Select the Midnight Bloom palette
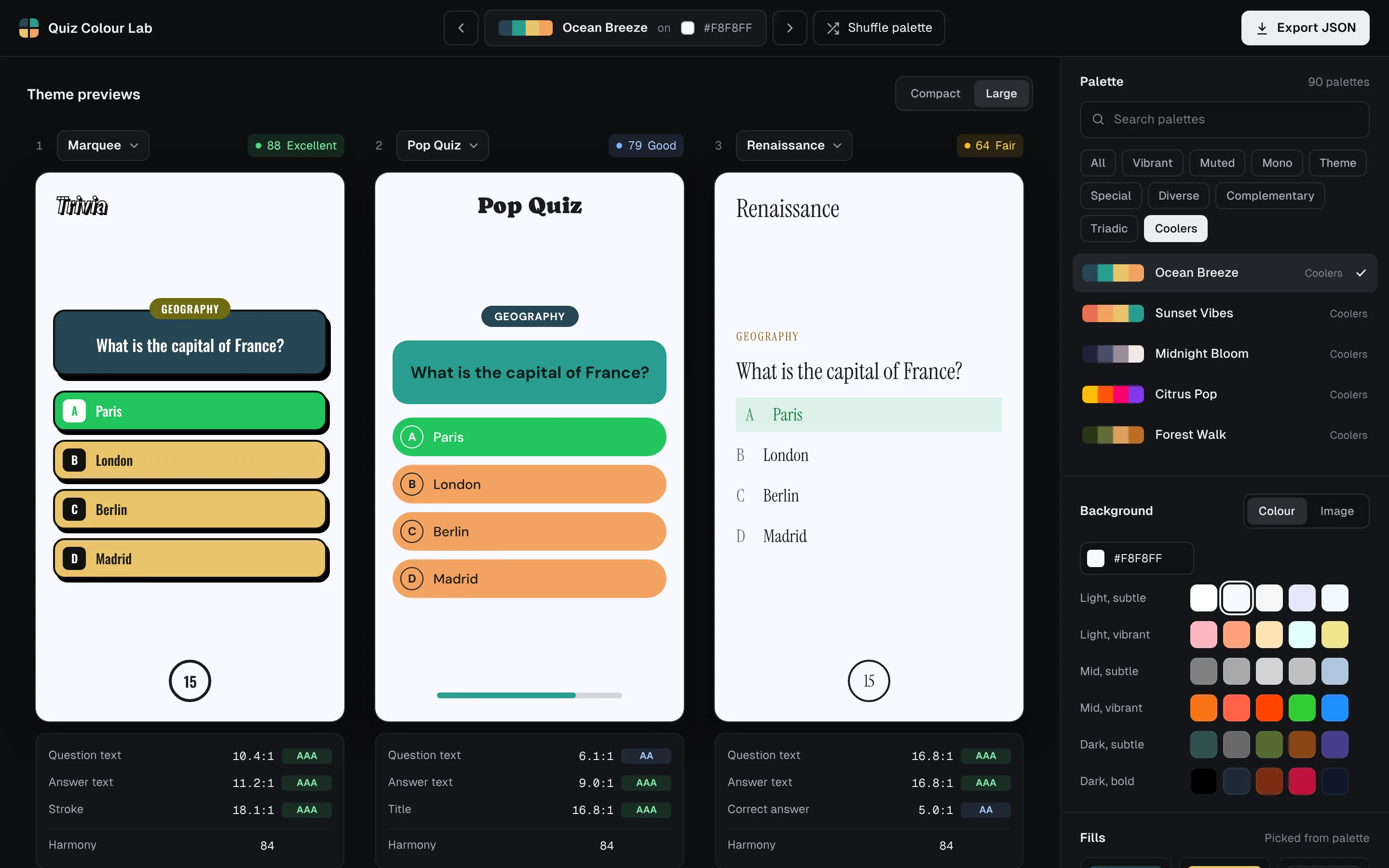 (x=1224, y=353)
